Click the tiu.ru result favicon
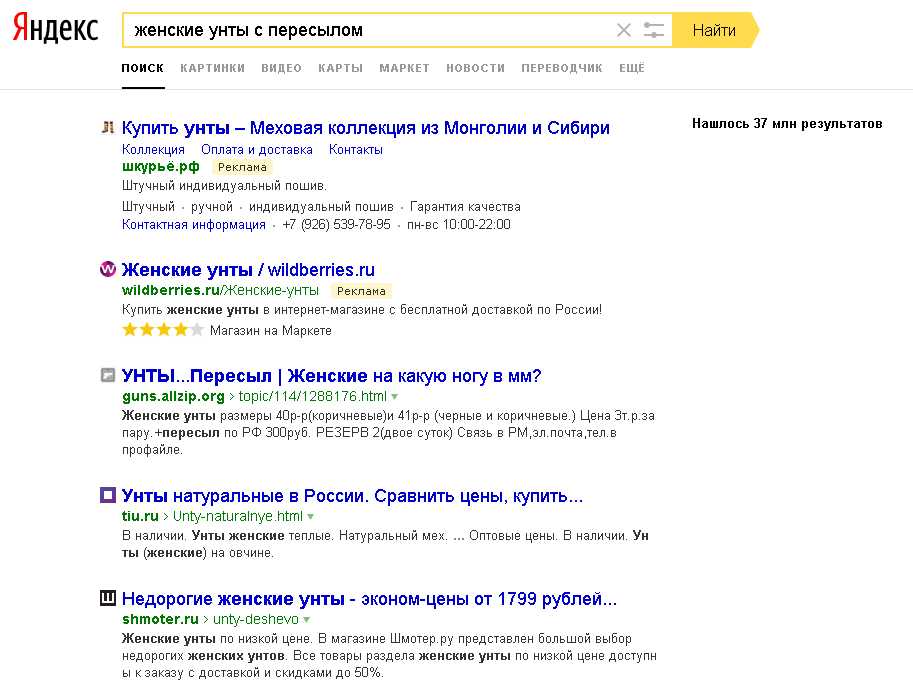 [108, 496]
